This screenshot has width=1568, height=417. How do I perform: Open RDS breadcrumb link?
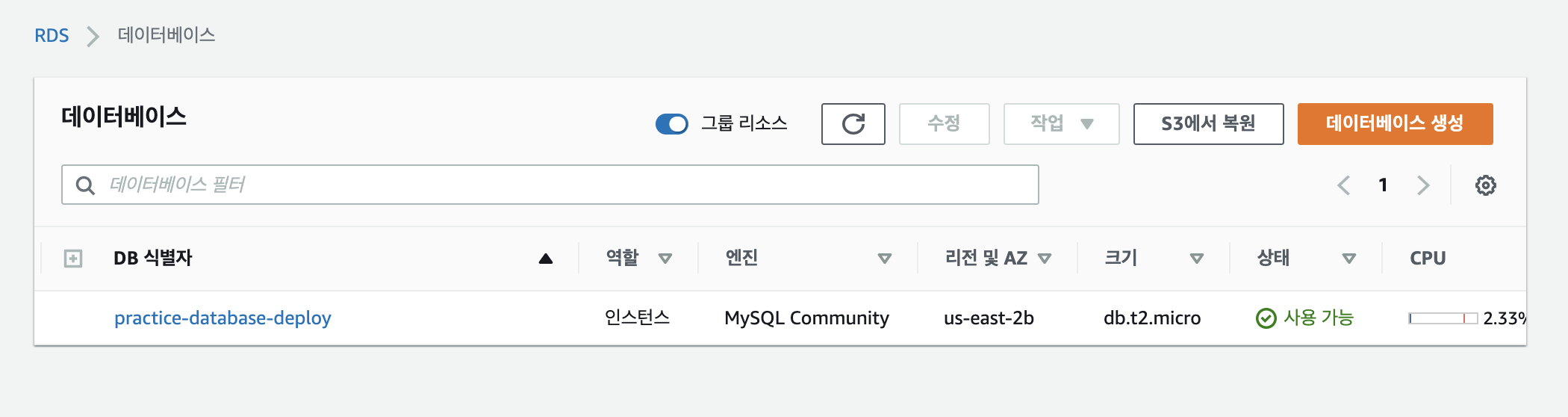52,35
